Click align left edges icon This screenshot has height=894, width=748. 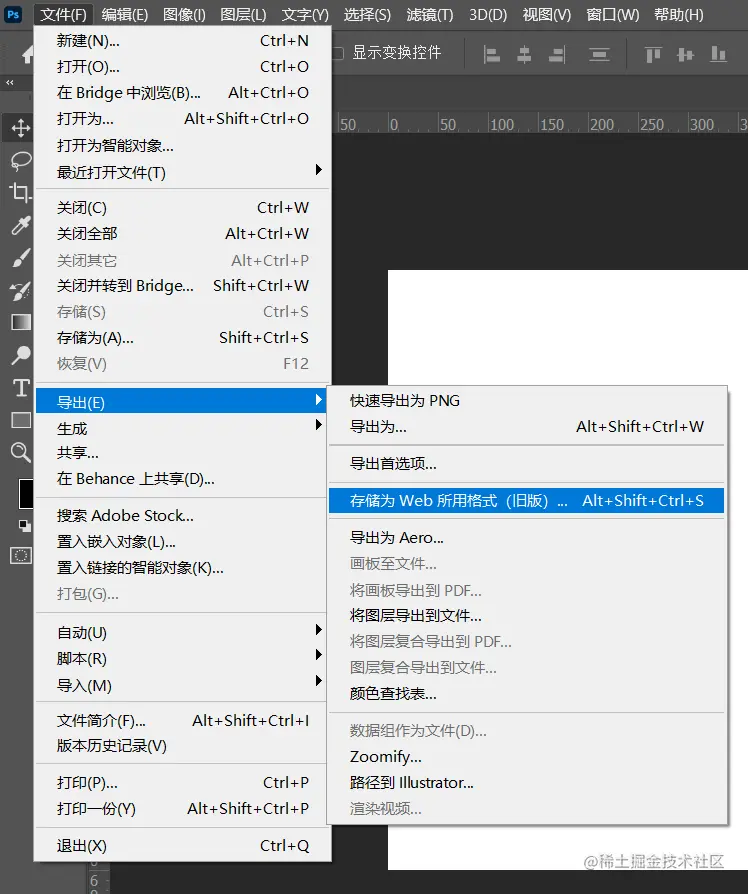pyautogui.click(x=491, y=55)
